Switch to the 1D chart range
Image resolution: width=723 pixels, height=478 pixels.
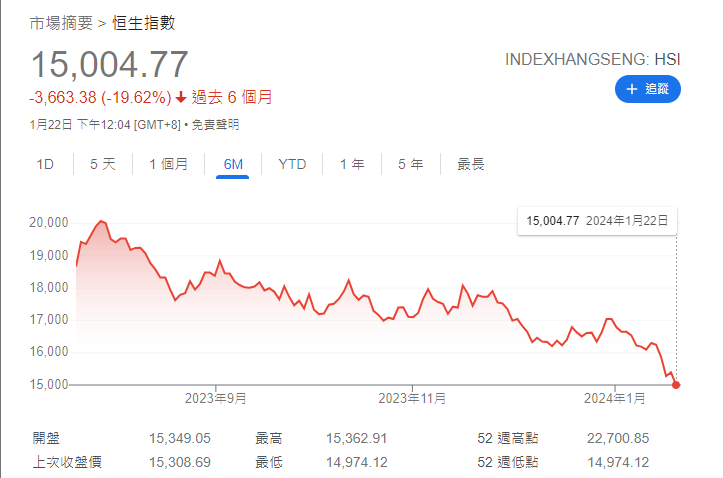click(45, 164)
